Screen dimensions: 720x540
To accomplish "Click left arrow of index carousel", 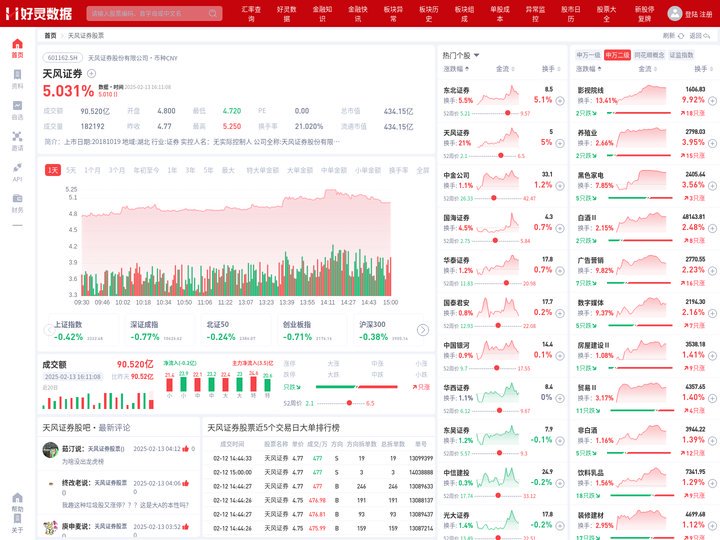I will pos(49,330).
